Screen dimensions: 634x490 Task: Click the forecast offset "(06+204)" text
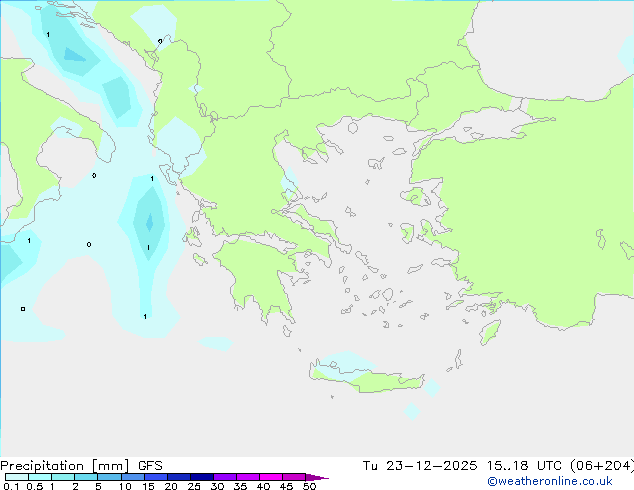coord(602,466)
